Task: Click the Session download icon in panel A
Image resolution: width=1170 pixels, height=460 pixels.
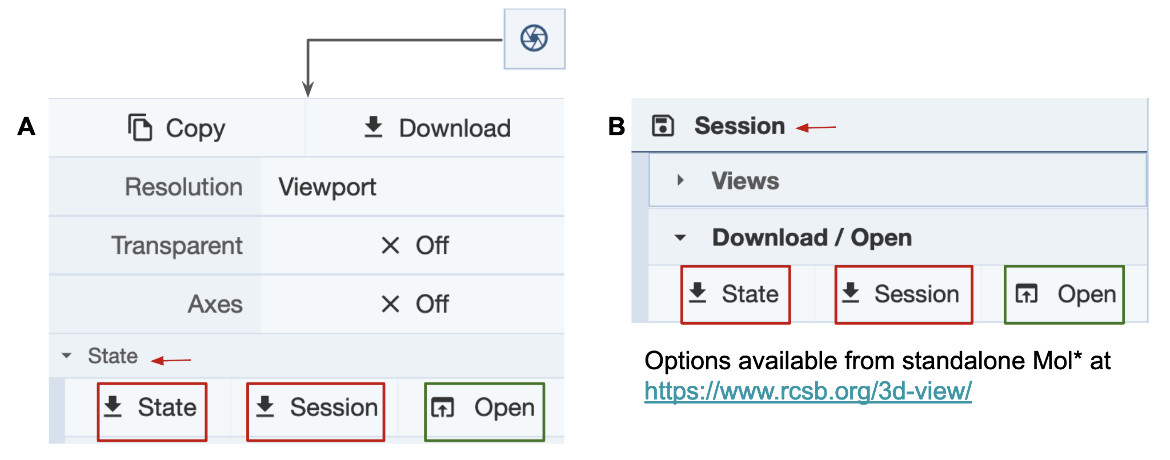Action: tap(263, 408)
